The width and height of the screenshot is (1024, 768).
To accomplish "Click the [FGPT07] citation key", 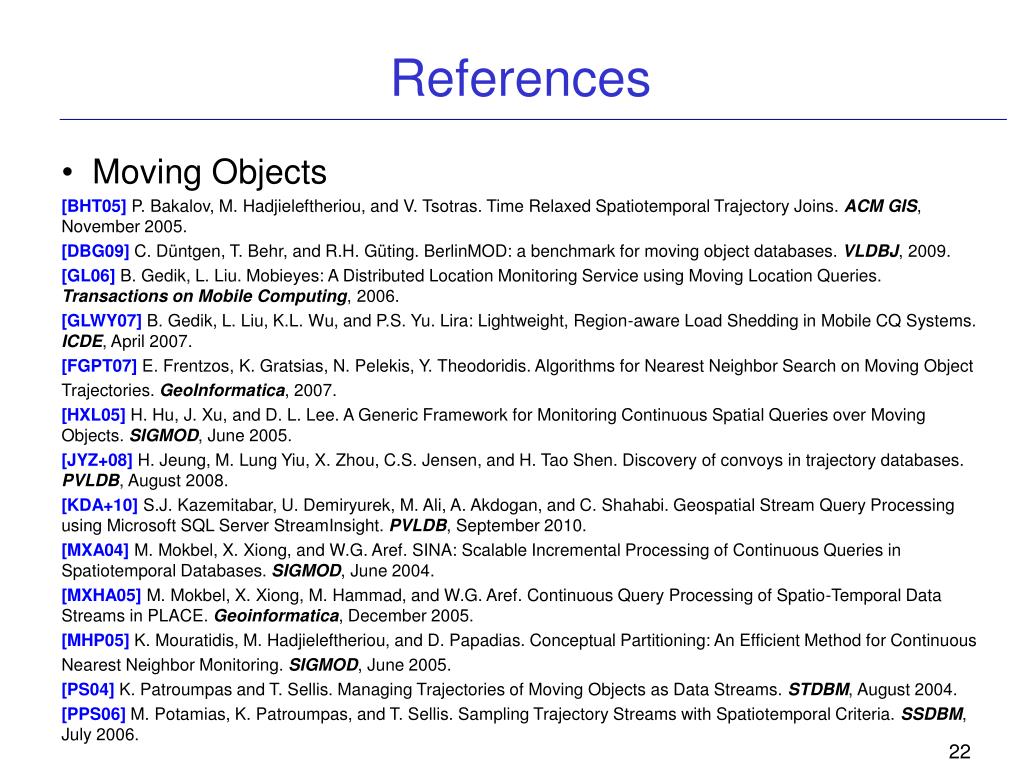I will (x=99, y=366).
